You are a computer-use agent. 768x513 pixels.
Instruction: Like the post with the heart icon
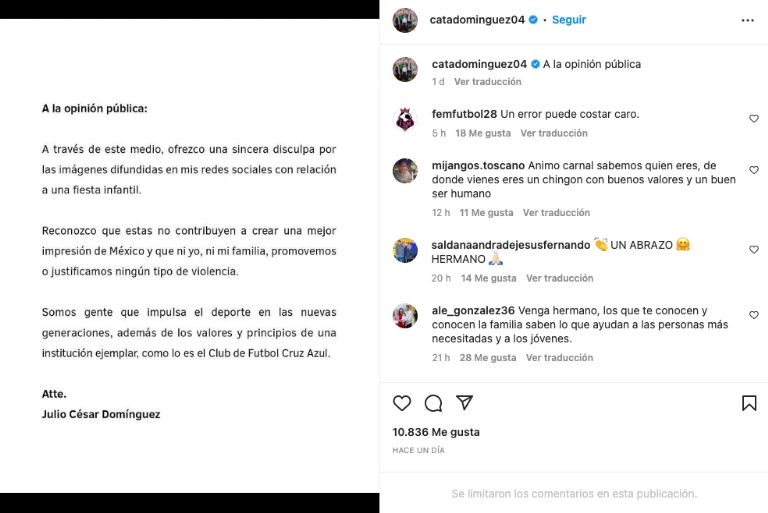(402, 403)
